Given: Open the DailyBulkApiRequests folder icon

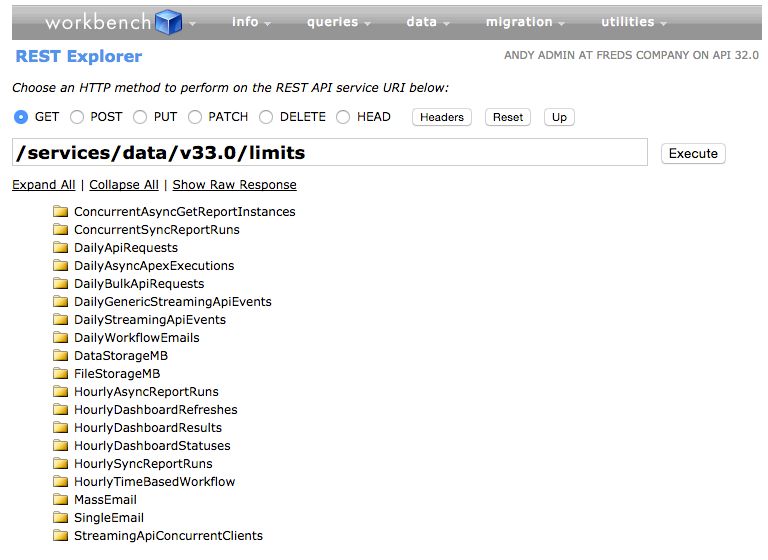Looking at the screenshot, I should (x=60, y=284).
